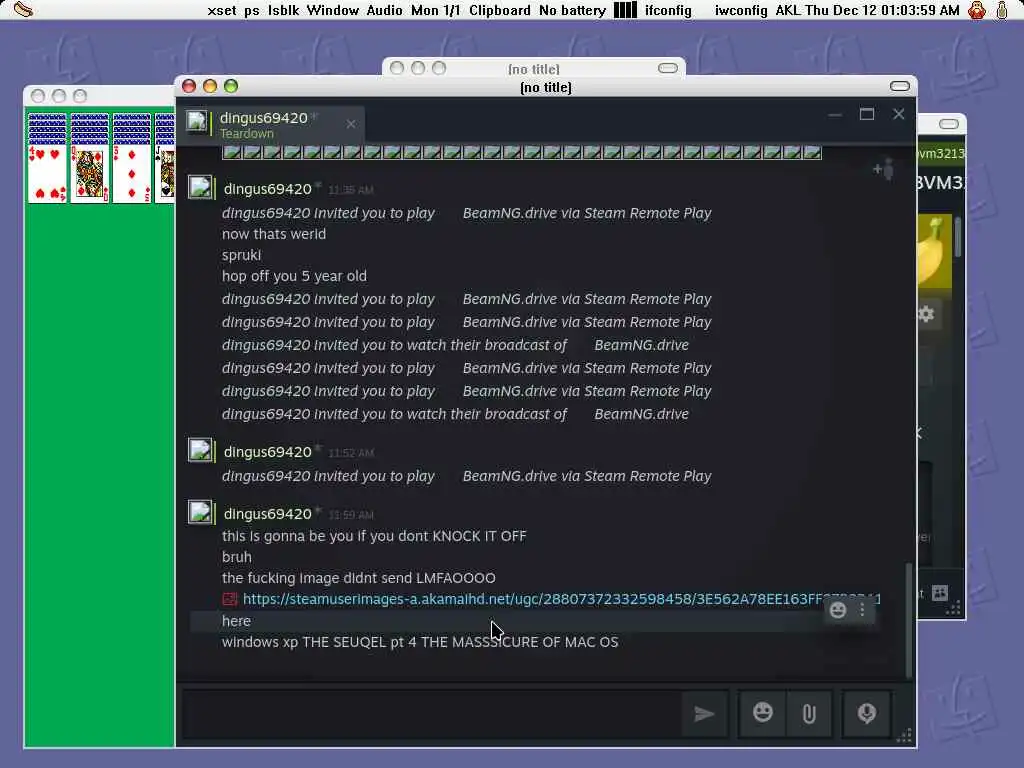1024x768 pixels.
Task: Click 'windows xp THE SEUQEL' message
Action: 420,642
